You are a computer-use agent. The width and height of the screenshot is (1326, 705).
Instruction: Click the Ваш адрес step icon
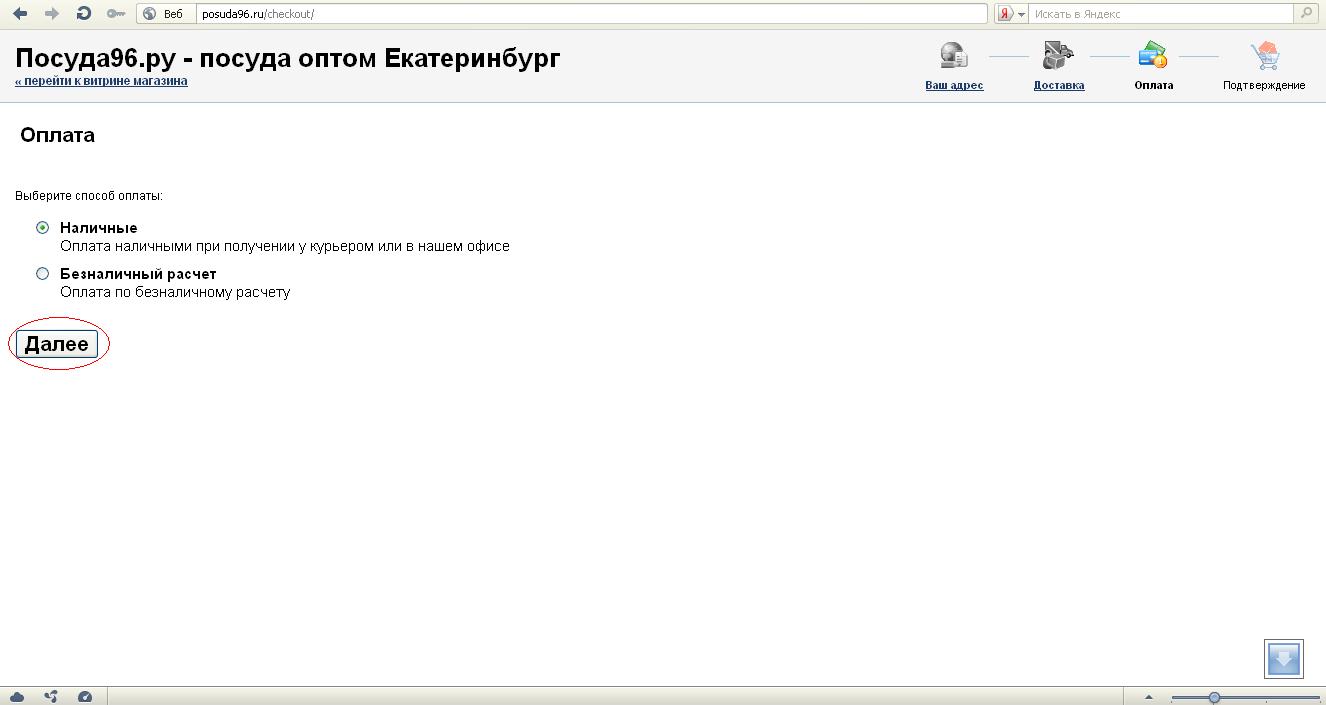click(954, 55)
